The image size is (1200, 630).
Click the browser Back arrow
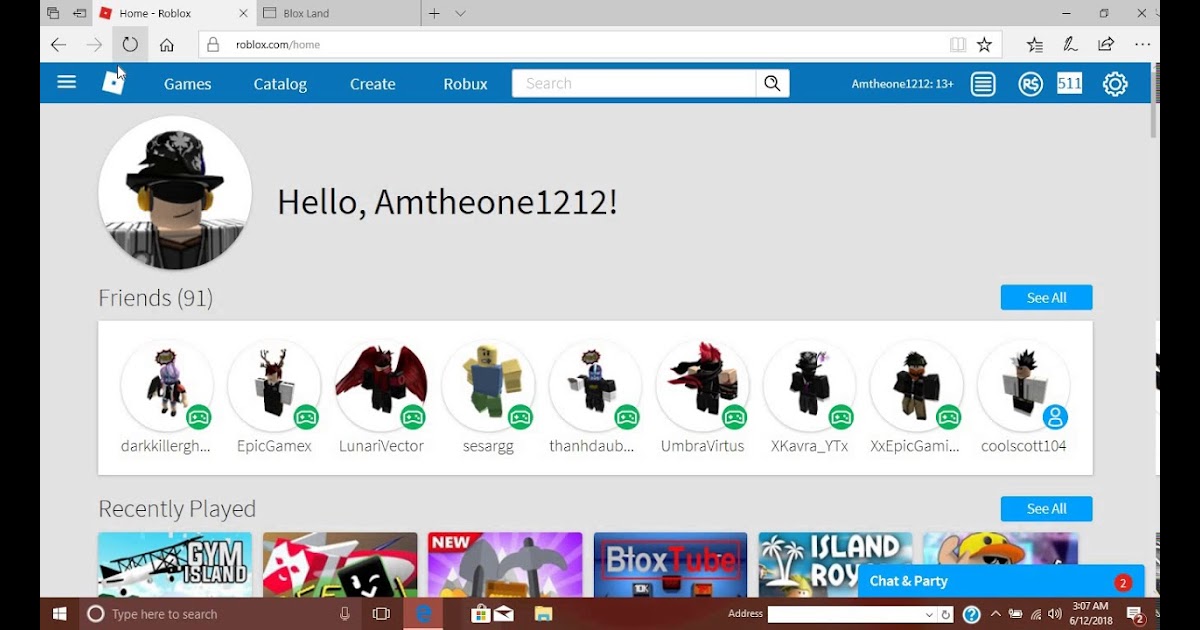(x=58, y=45)
